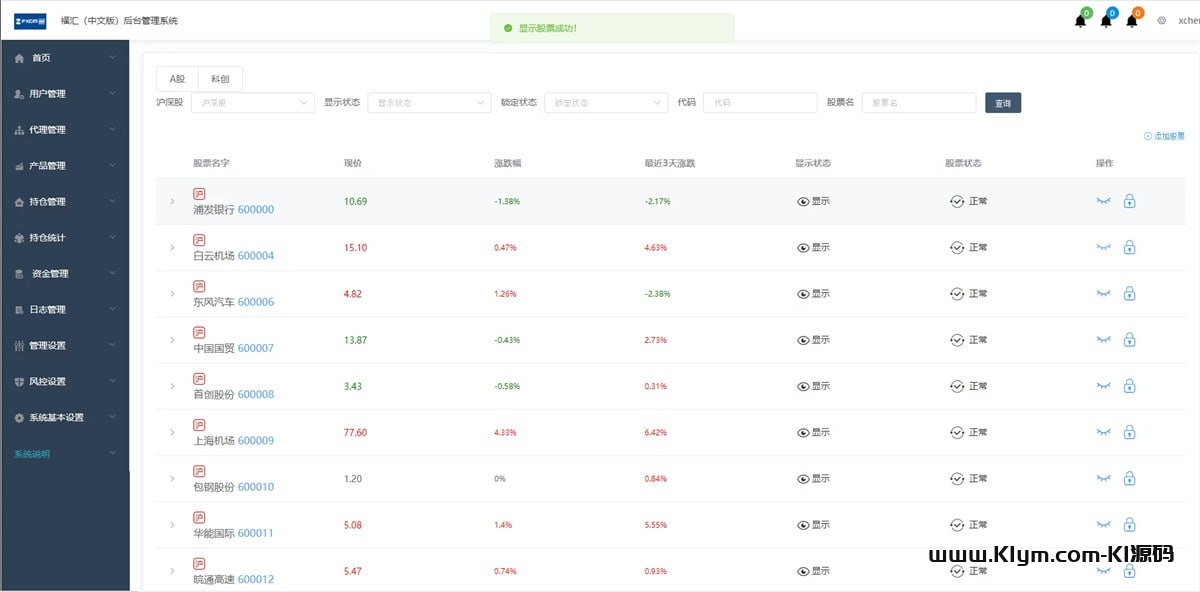Click the bell icon with green badge
This screenshot has width=1200, height=592.
pyautogui.click(x=1080, y=21)
